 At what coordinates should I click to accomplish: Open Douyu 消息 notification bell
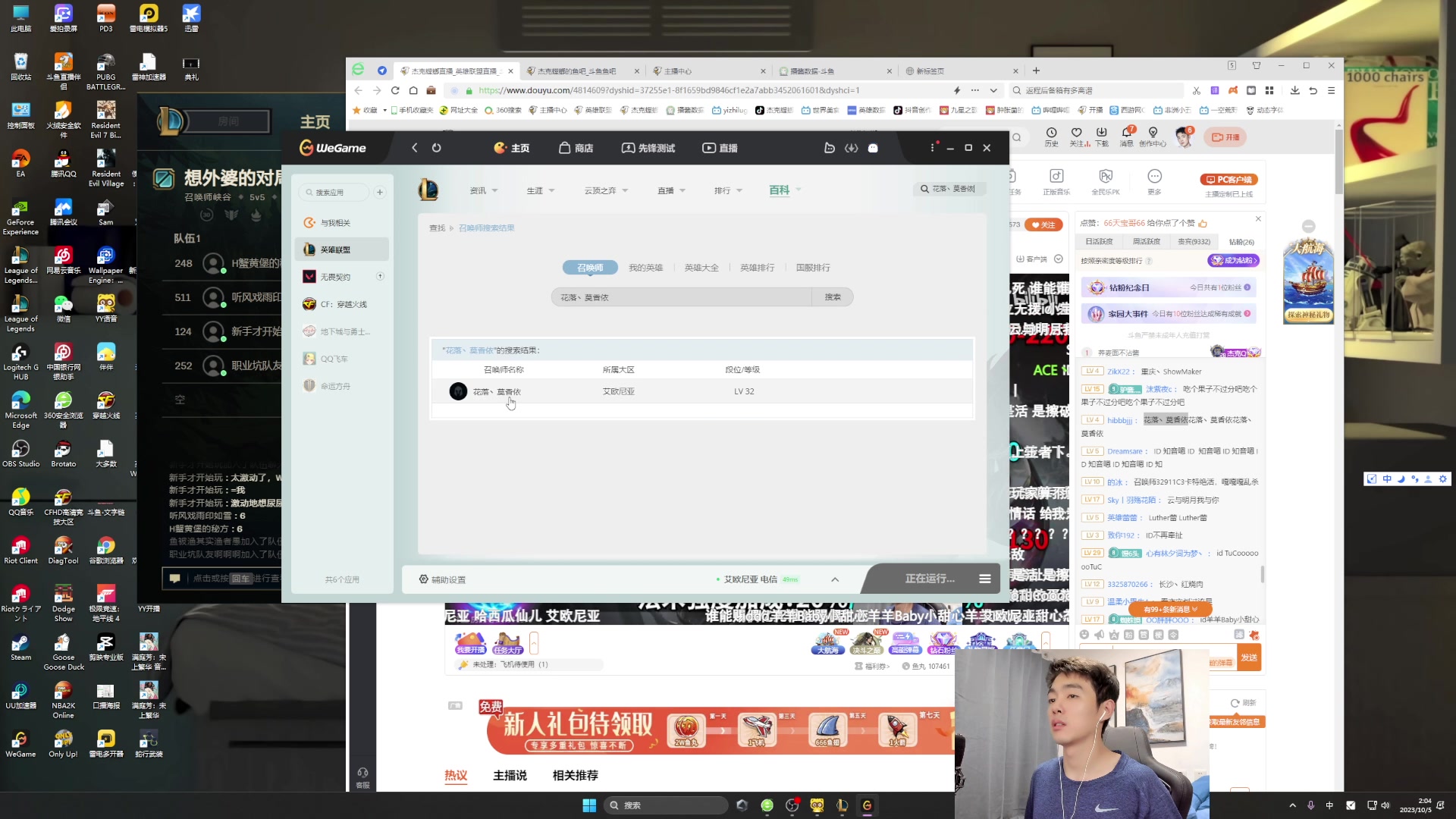(x=1127, y=136)
